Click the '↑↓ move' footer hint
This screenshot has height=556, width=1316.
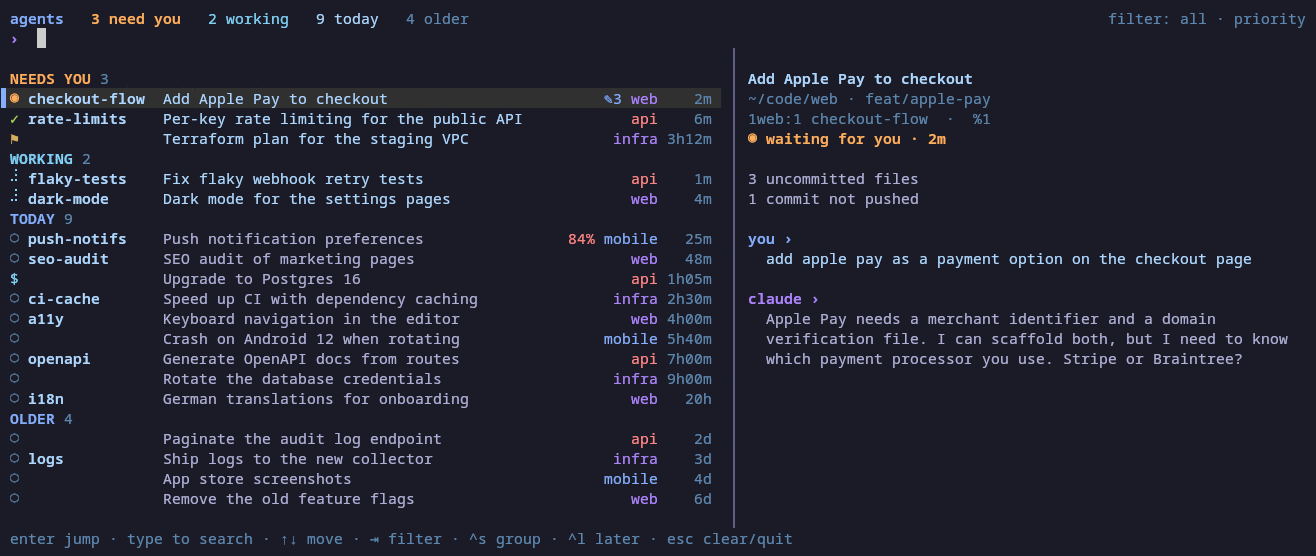coord(311,539)
